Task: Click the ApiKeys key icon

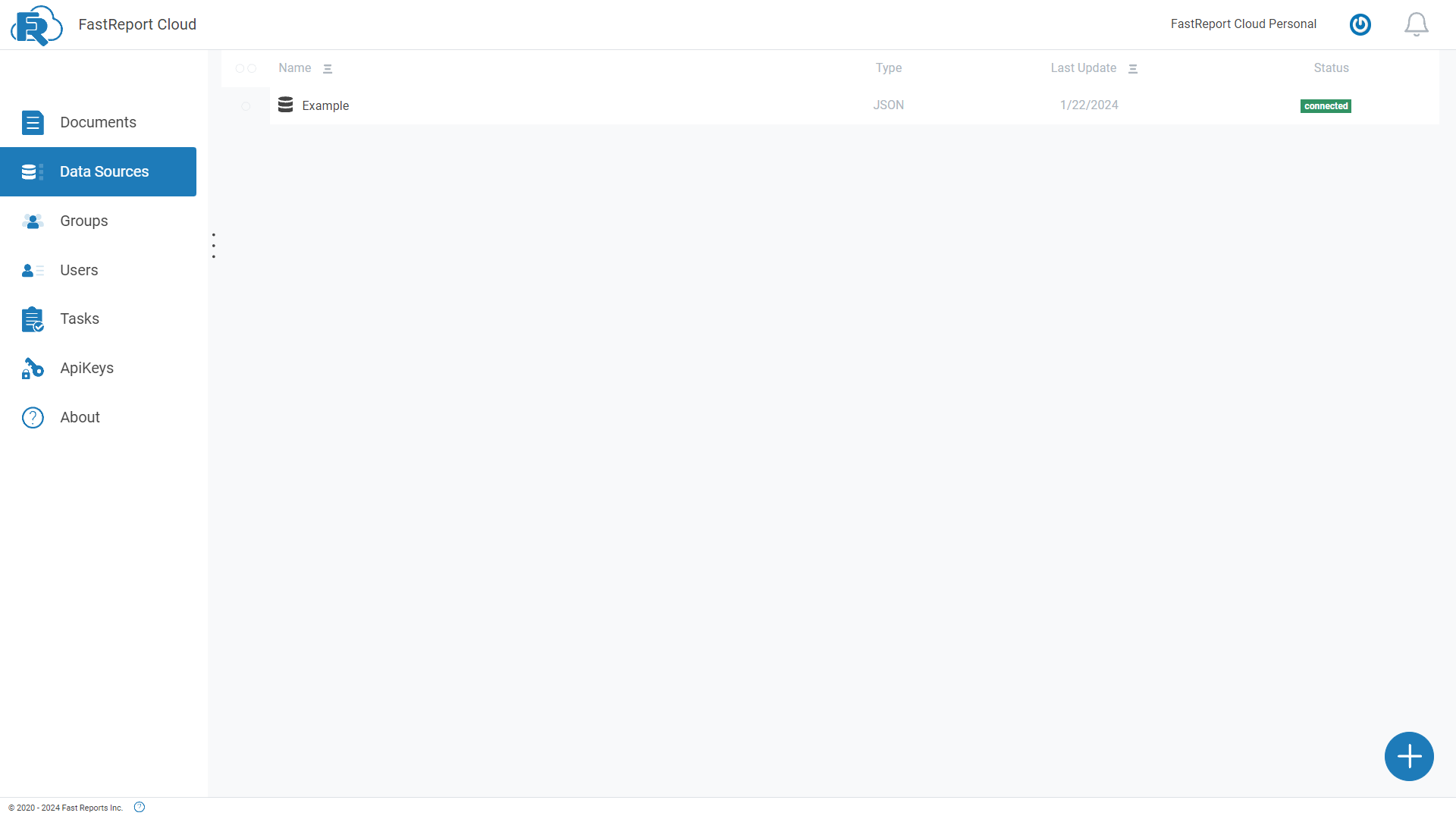Action: pos(32,368)
